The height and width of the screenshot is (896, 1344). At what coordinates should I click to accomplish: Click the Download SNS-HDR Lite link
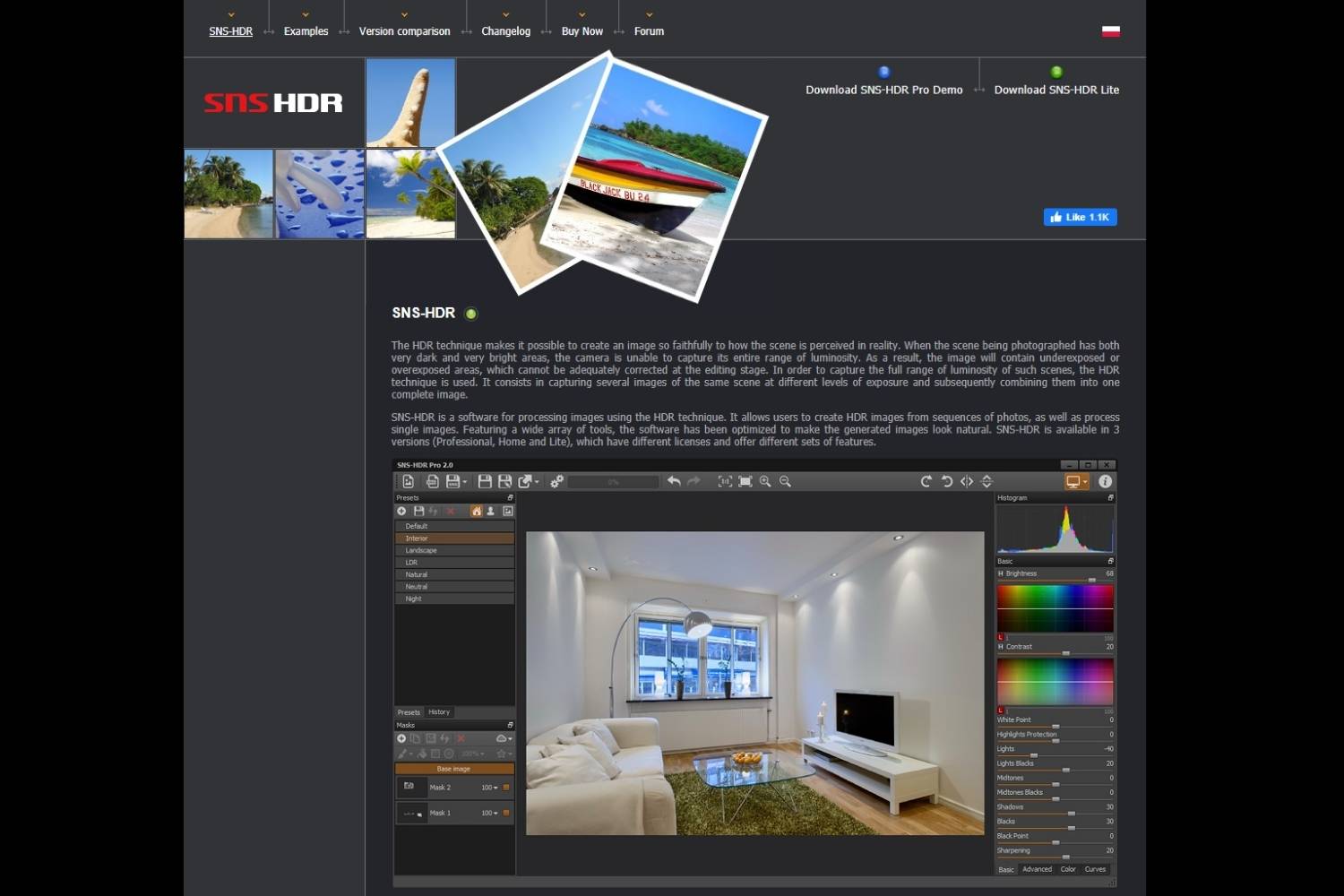1056,90
